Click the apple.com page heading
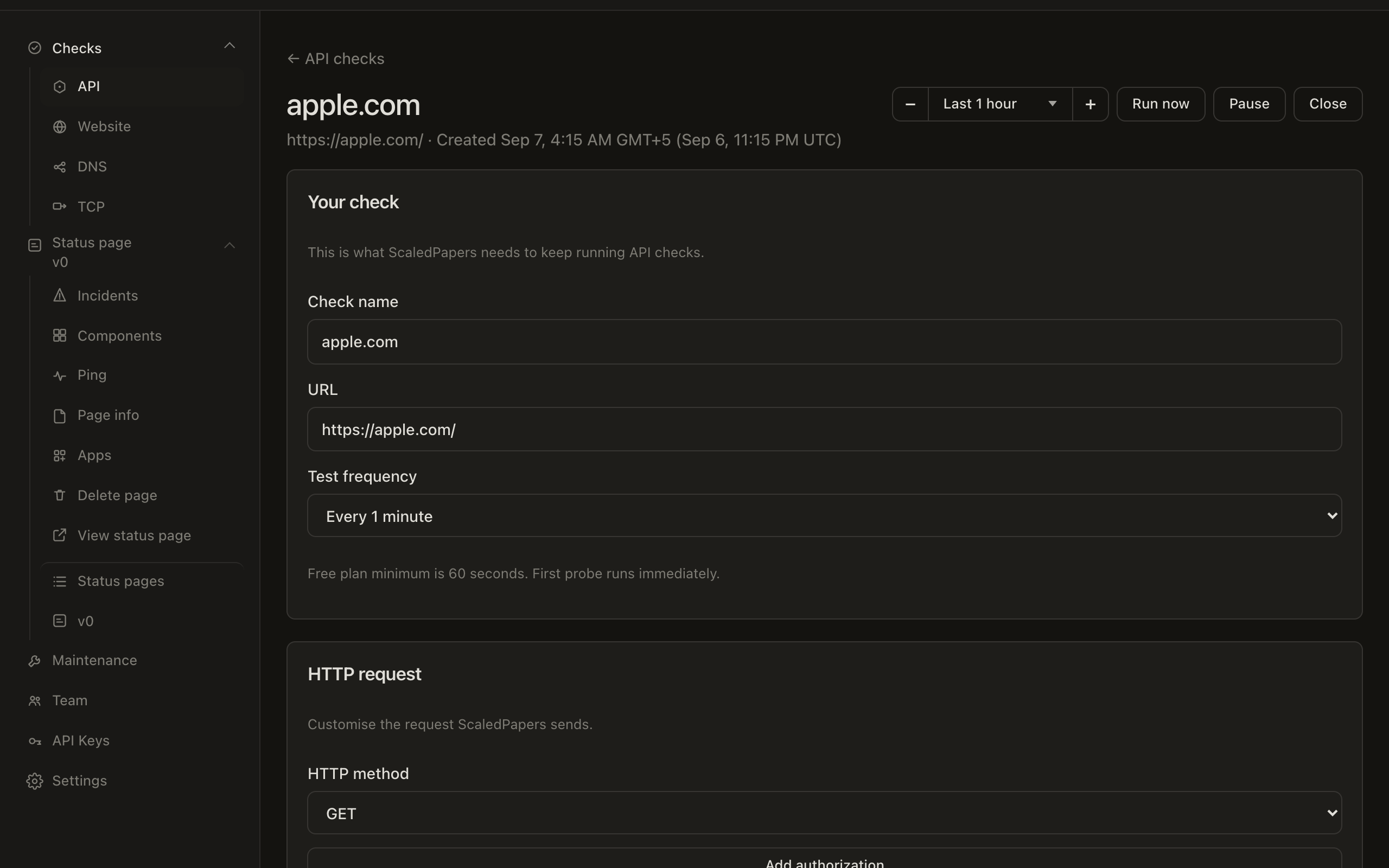 point(354,106)
